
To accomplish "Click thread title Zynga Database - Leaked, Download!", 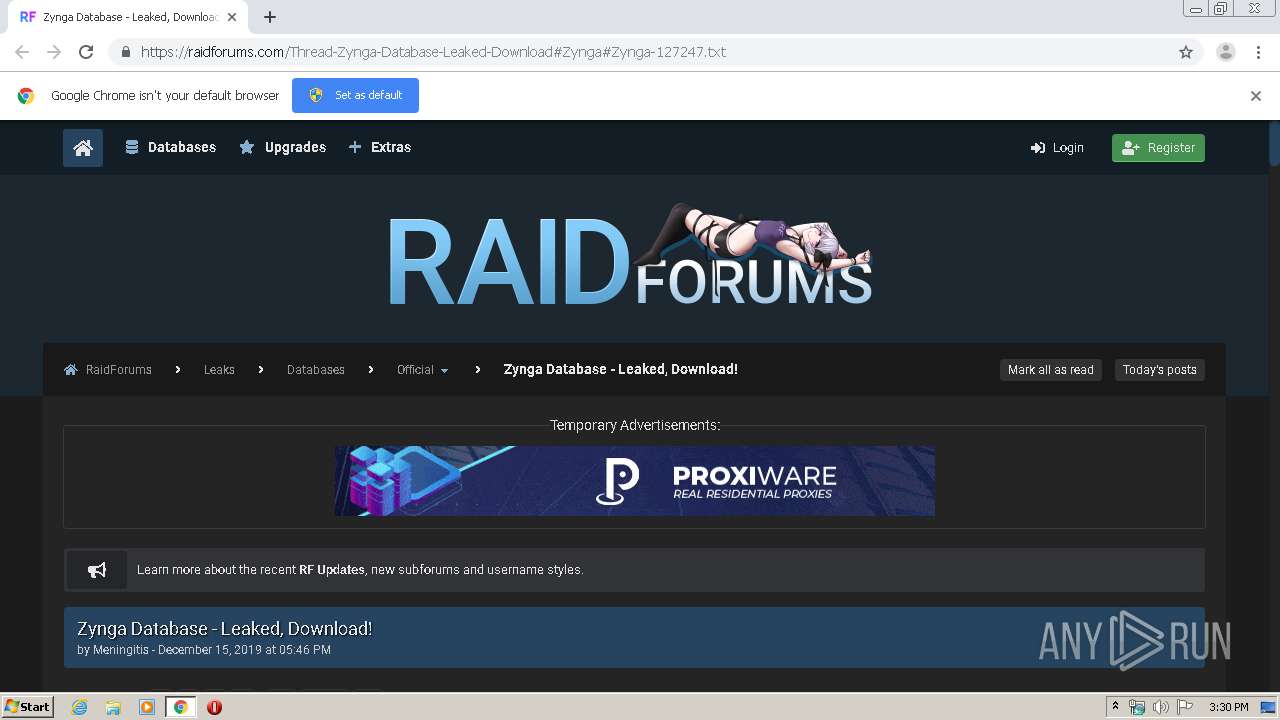I will coord(225,629).
